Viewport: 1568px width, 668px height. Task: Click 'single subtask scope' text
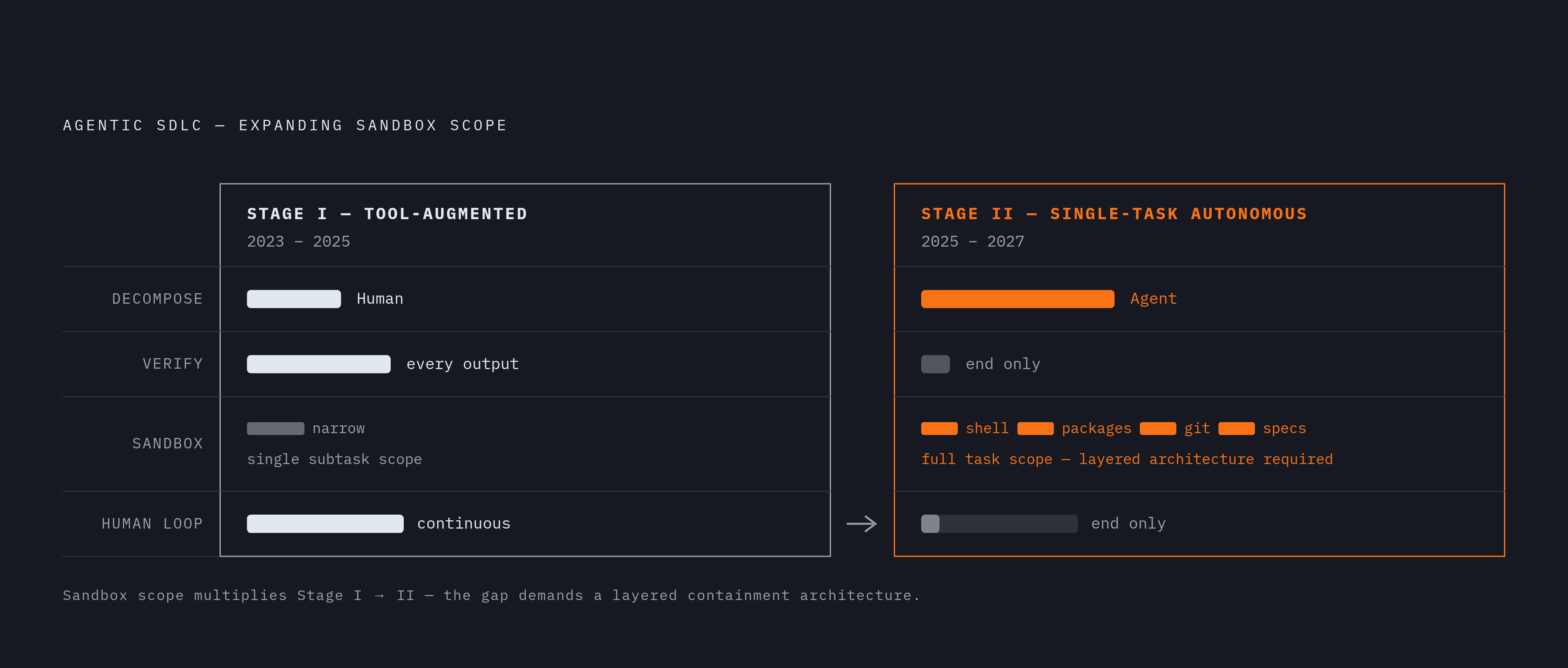click(334, 459)
